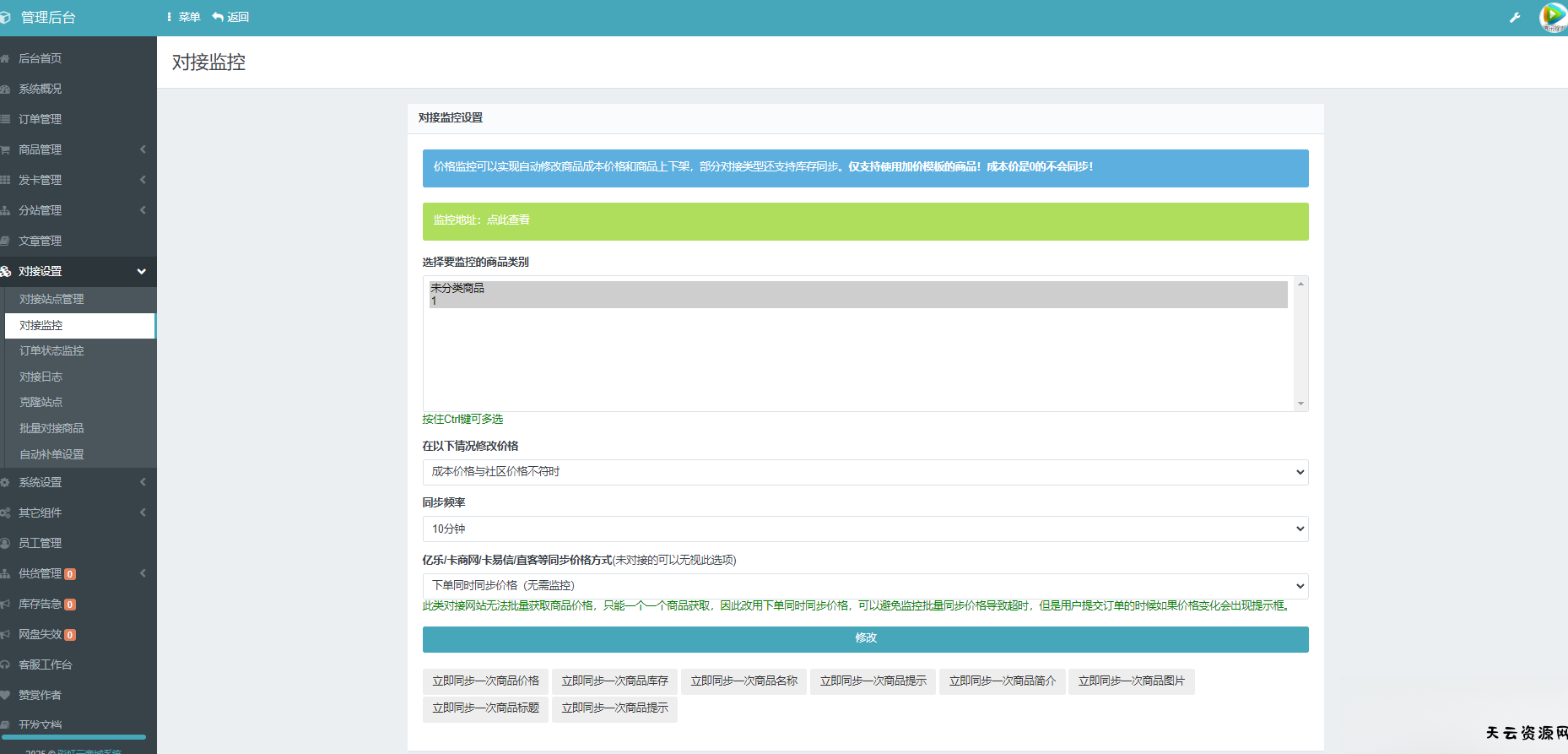Image resolution: width=1568 pixels, height=754 pixels.
Task: Open 订单状态监控 in the sidebar
Action: 51,350
